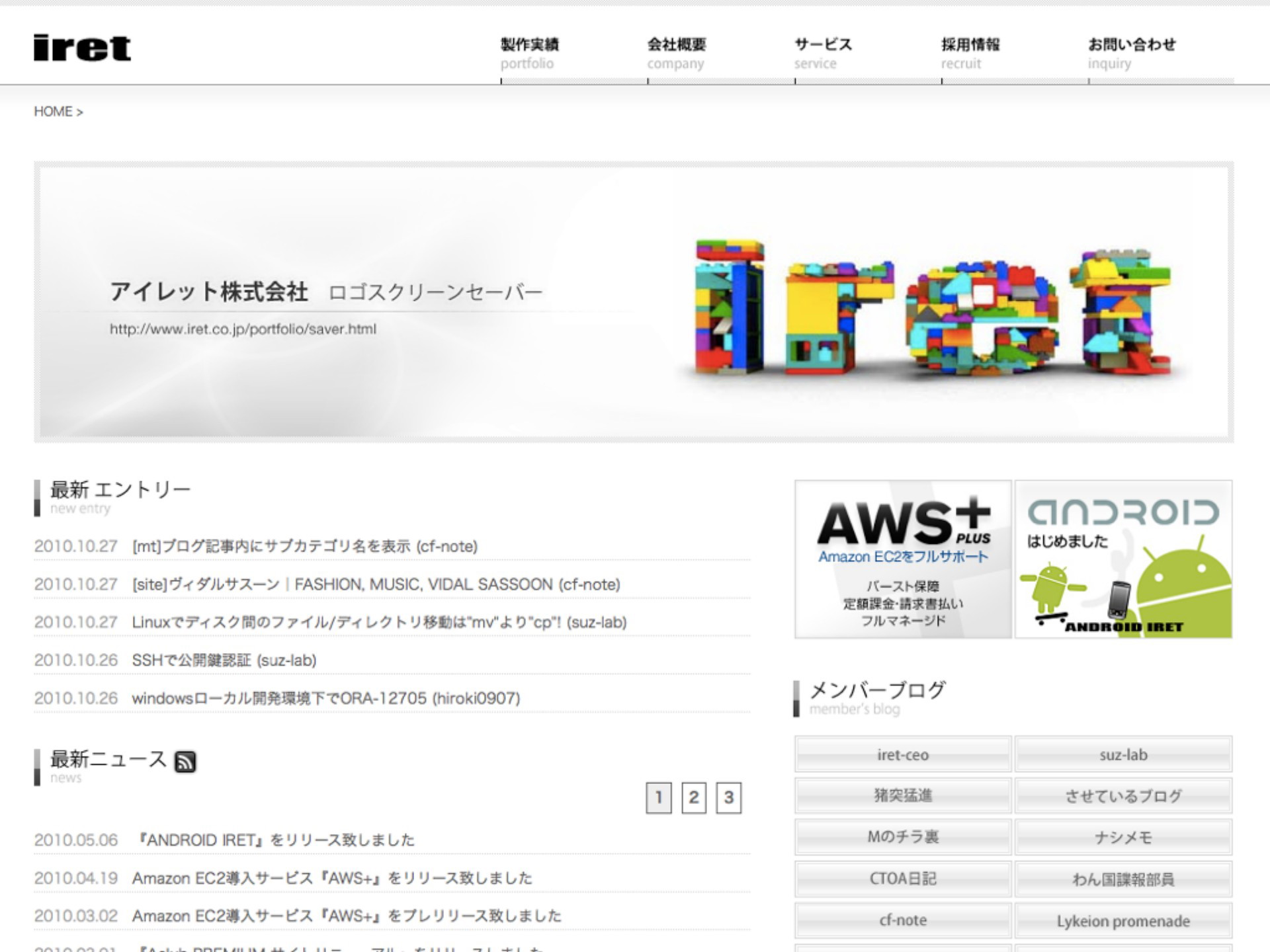Open the Lykeion promenade member blog
This screenshot has height=952, width=1270.
(1123, 920)
